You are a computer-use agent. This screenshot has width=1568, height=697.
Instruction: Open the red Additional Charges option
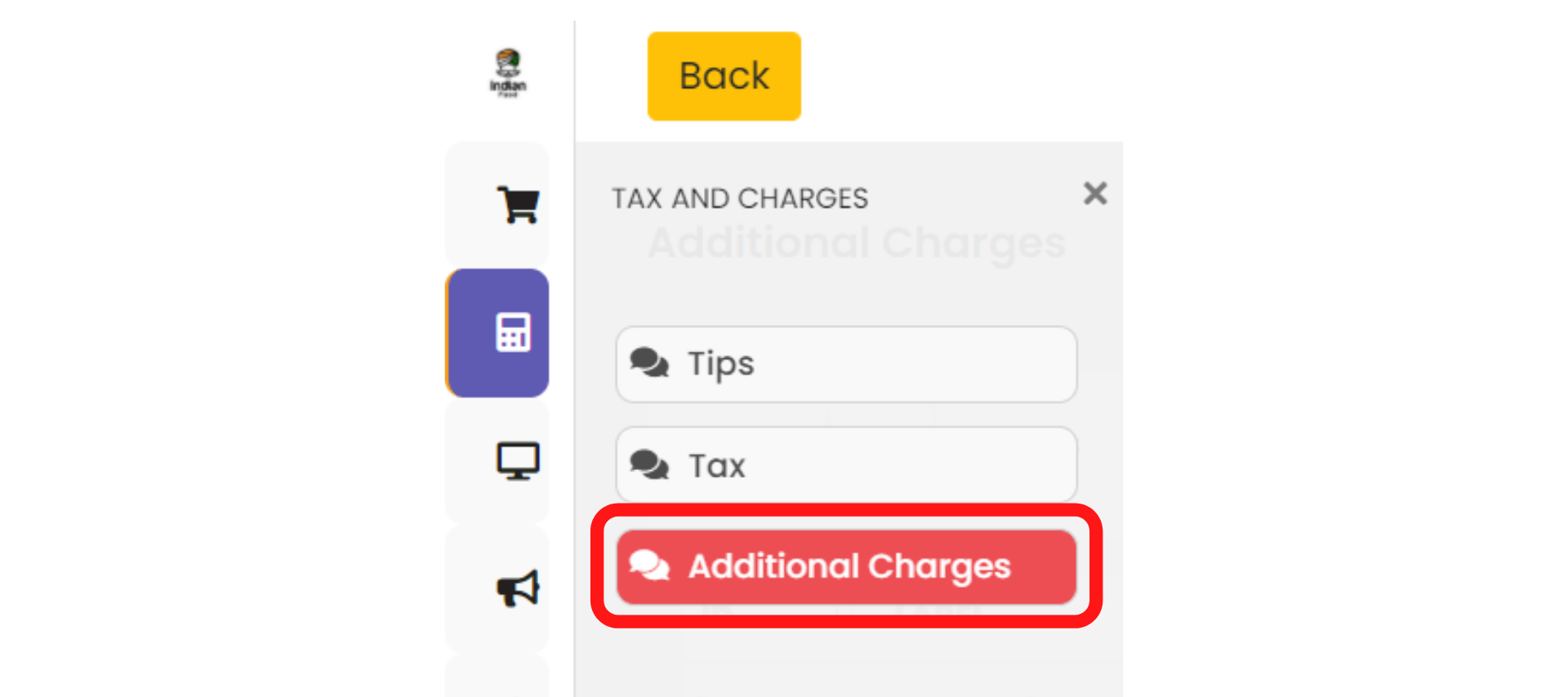(x=846, y=566)
